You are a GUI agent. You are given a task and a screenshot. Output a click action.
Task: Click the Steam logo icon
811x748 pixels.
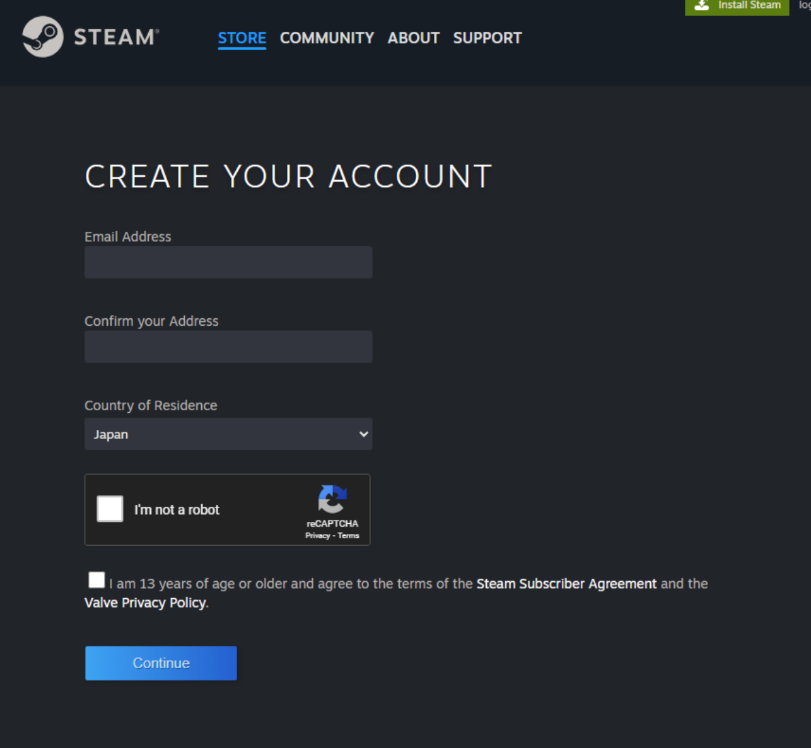coord(43,37)
